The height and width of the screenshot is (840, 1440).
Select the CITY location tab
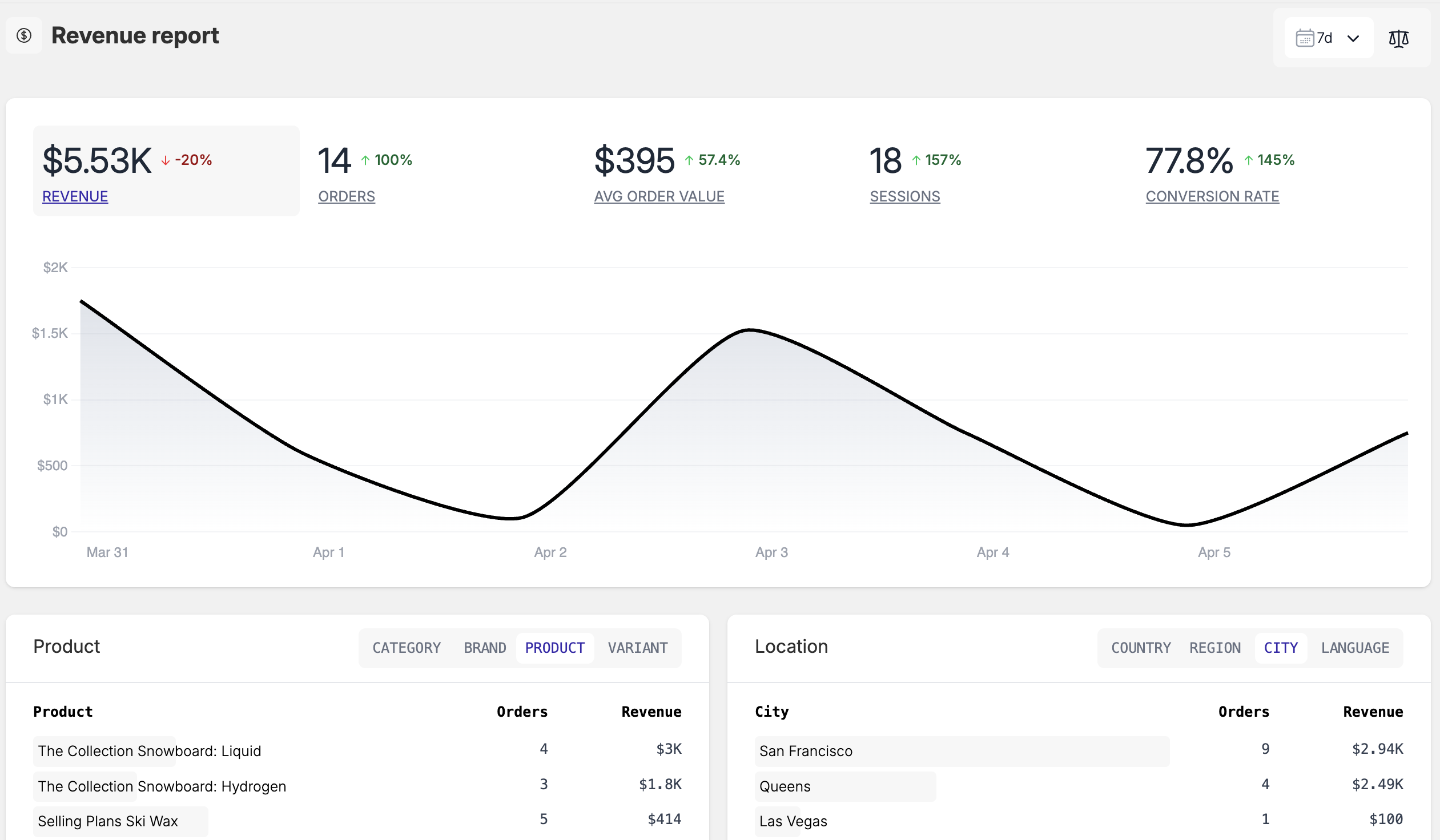(x=1281, y=648)
